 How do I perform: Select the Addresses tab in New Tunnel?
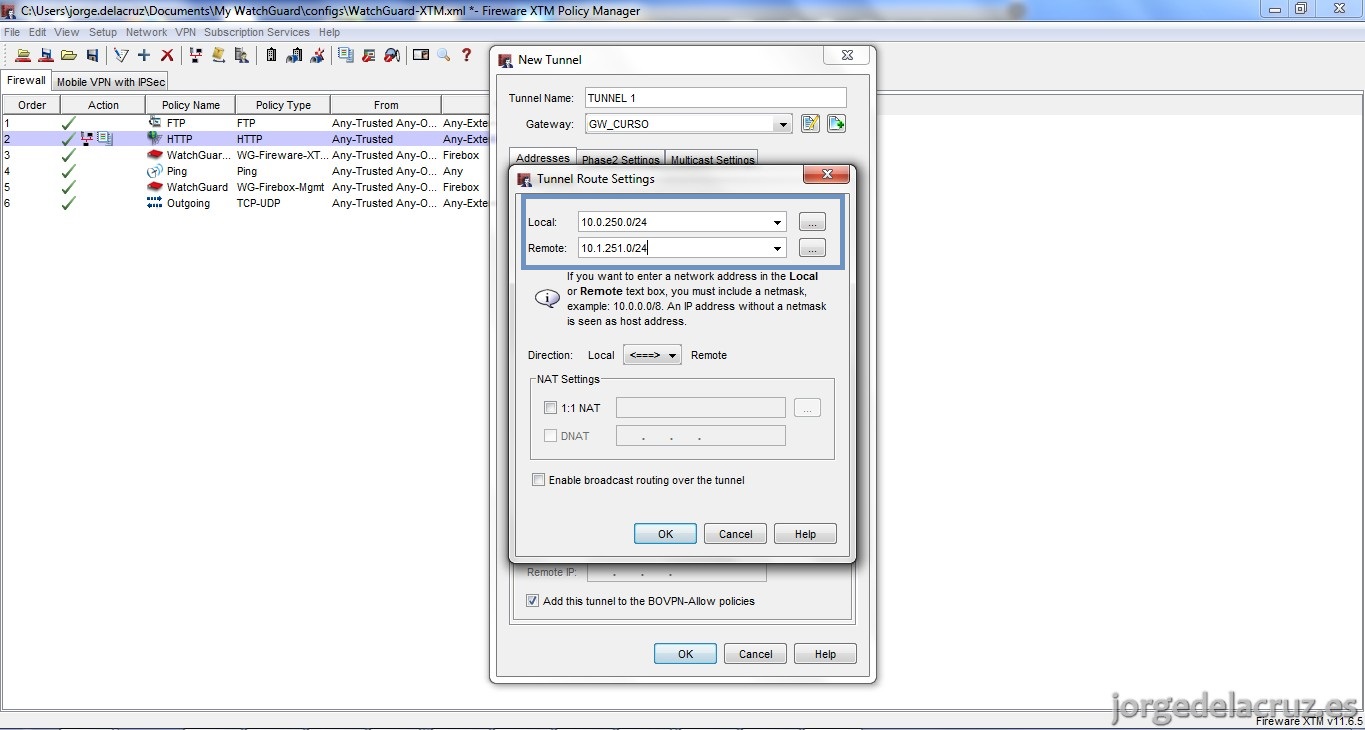pyautogui.click(x=543, y=158)
